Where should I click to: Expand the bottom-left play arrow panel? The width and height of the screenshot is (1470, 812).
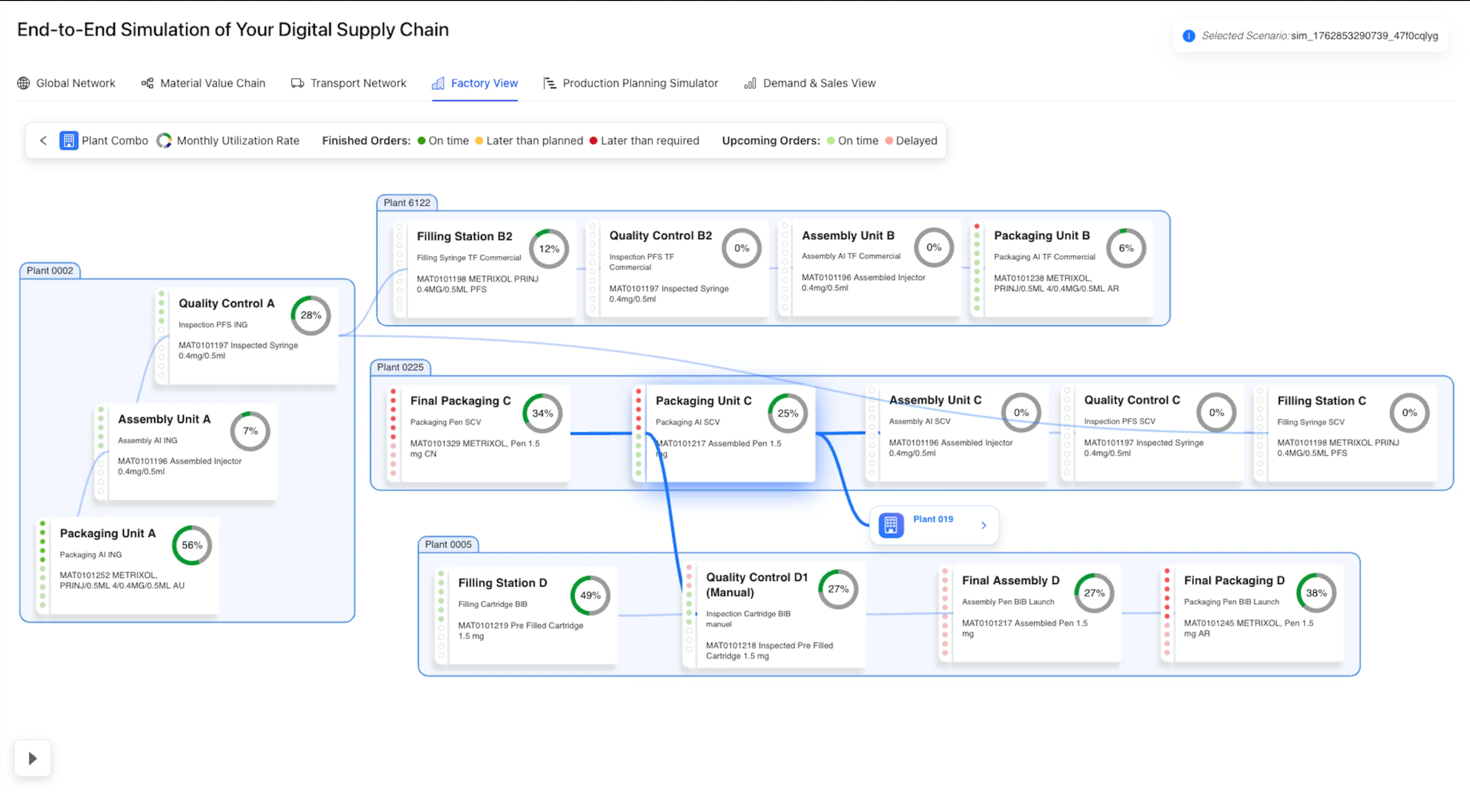coord(32,758)
